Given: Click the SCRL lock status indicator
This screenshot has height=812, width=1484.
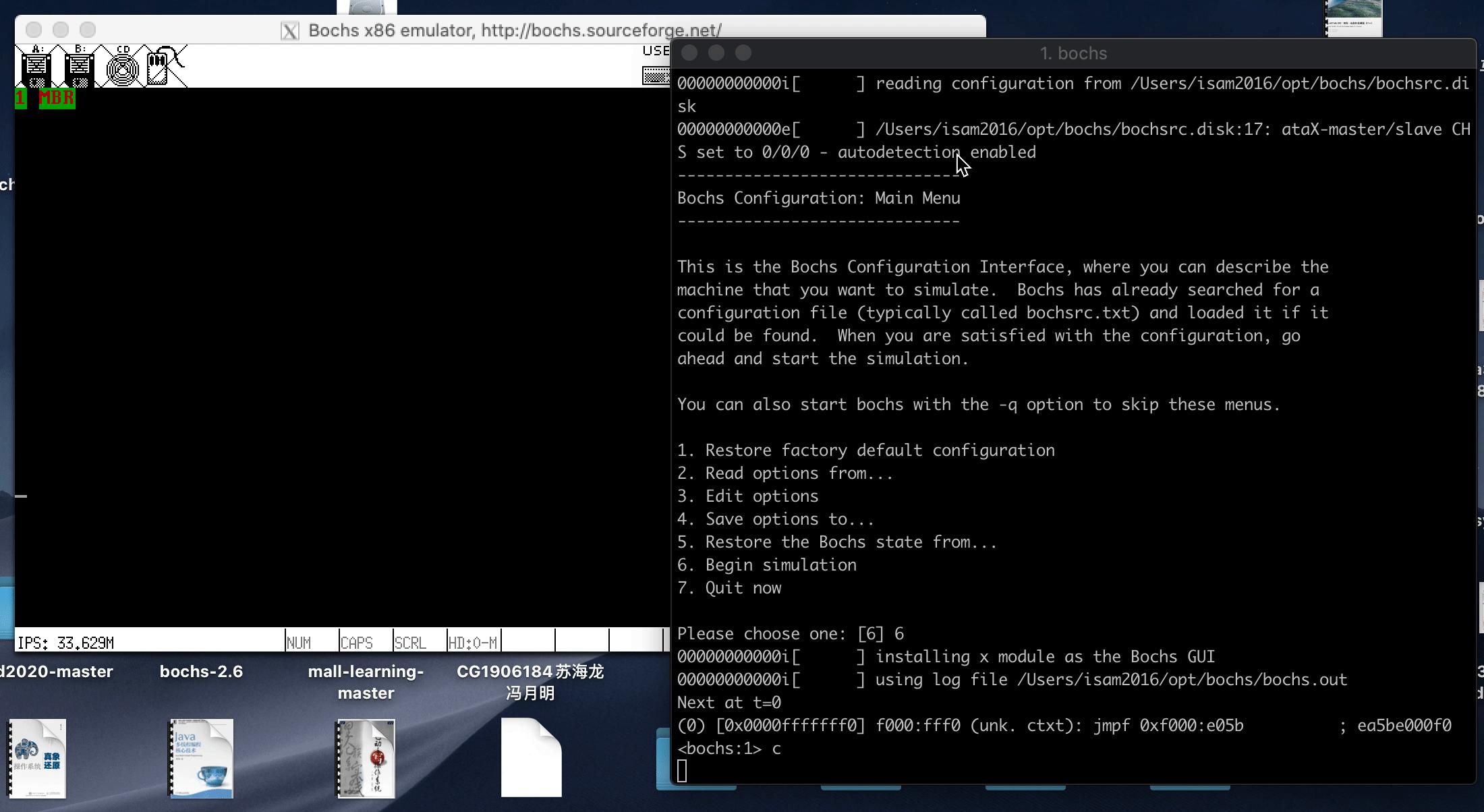Looking at the screenshot, I should point(410,643).
